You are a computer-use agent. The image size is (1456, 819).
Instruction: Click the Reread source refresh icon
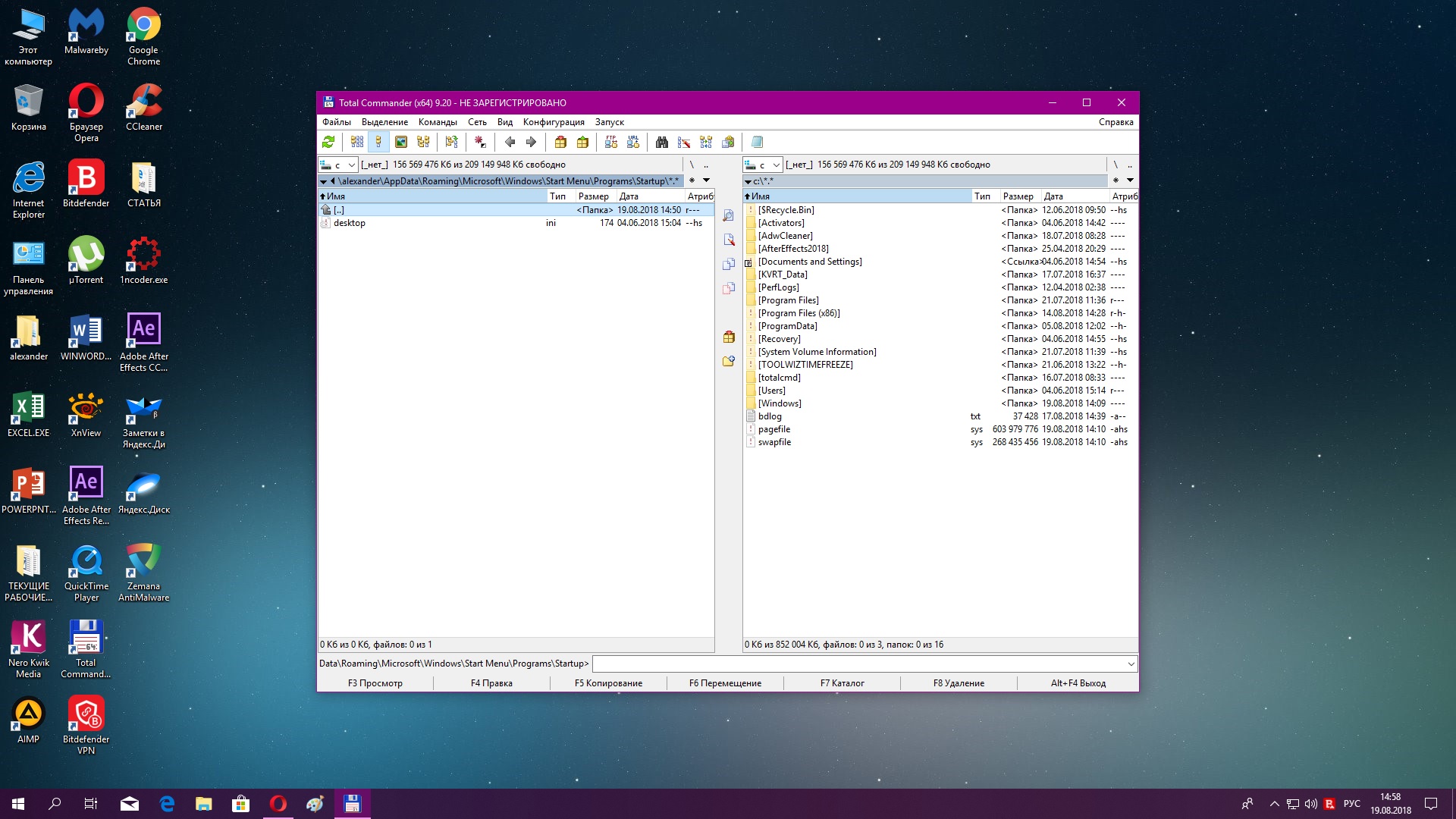[x=328, y=142]
